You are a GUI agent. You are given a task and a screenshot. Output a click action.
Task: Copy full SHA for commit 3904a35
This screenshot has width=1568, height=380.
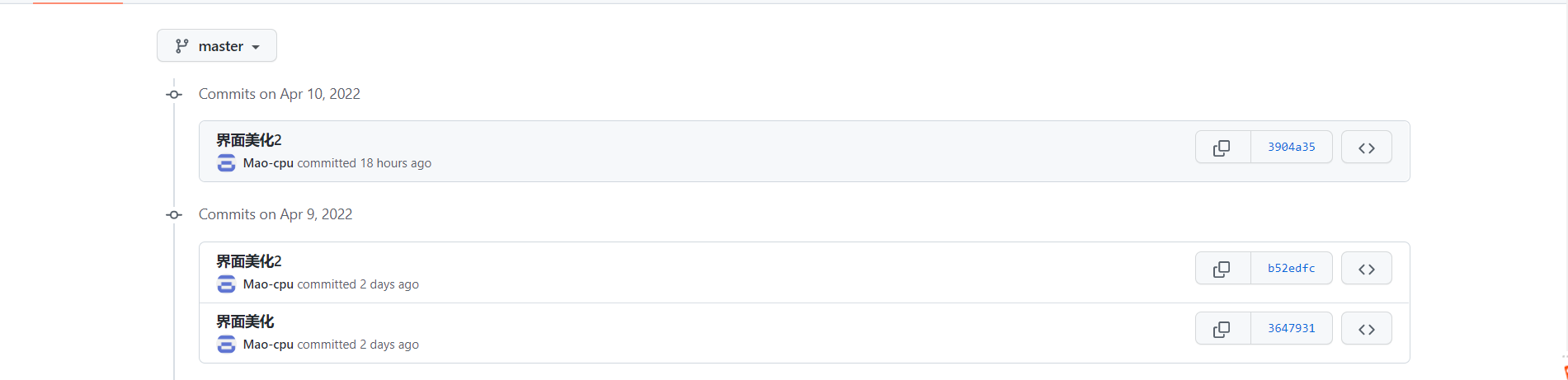pos(1222,148)
